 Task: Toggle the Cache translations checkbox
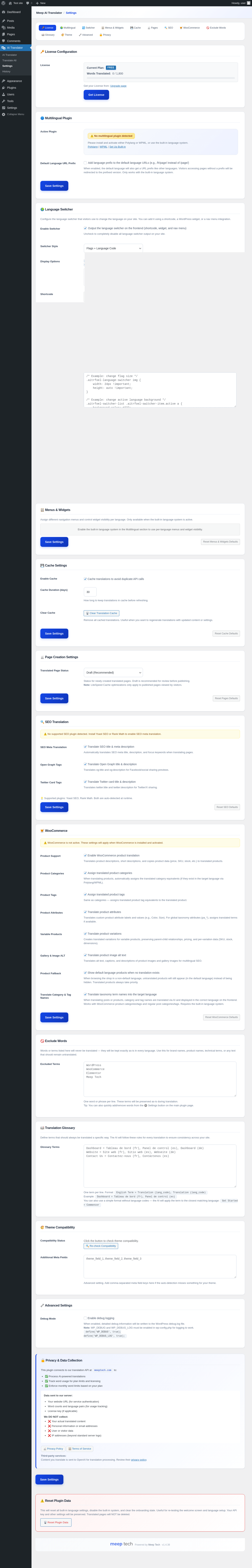click(x=85, y=579)
